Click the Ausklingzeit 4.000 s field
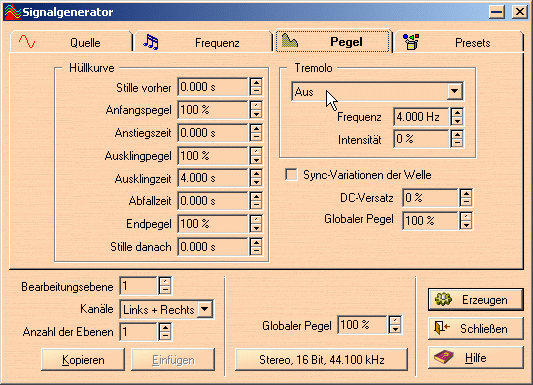The image size is (533, 385). 213,178
